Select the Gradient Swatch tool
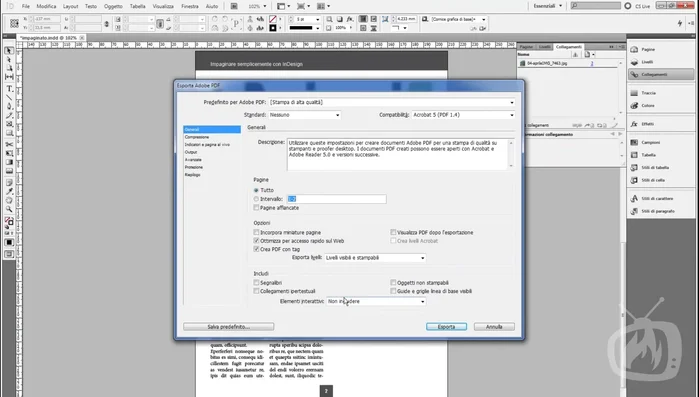The width and height of the screenshot is (699, 397). point(9,162)
